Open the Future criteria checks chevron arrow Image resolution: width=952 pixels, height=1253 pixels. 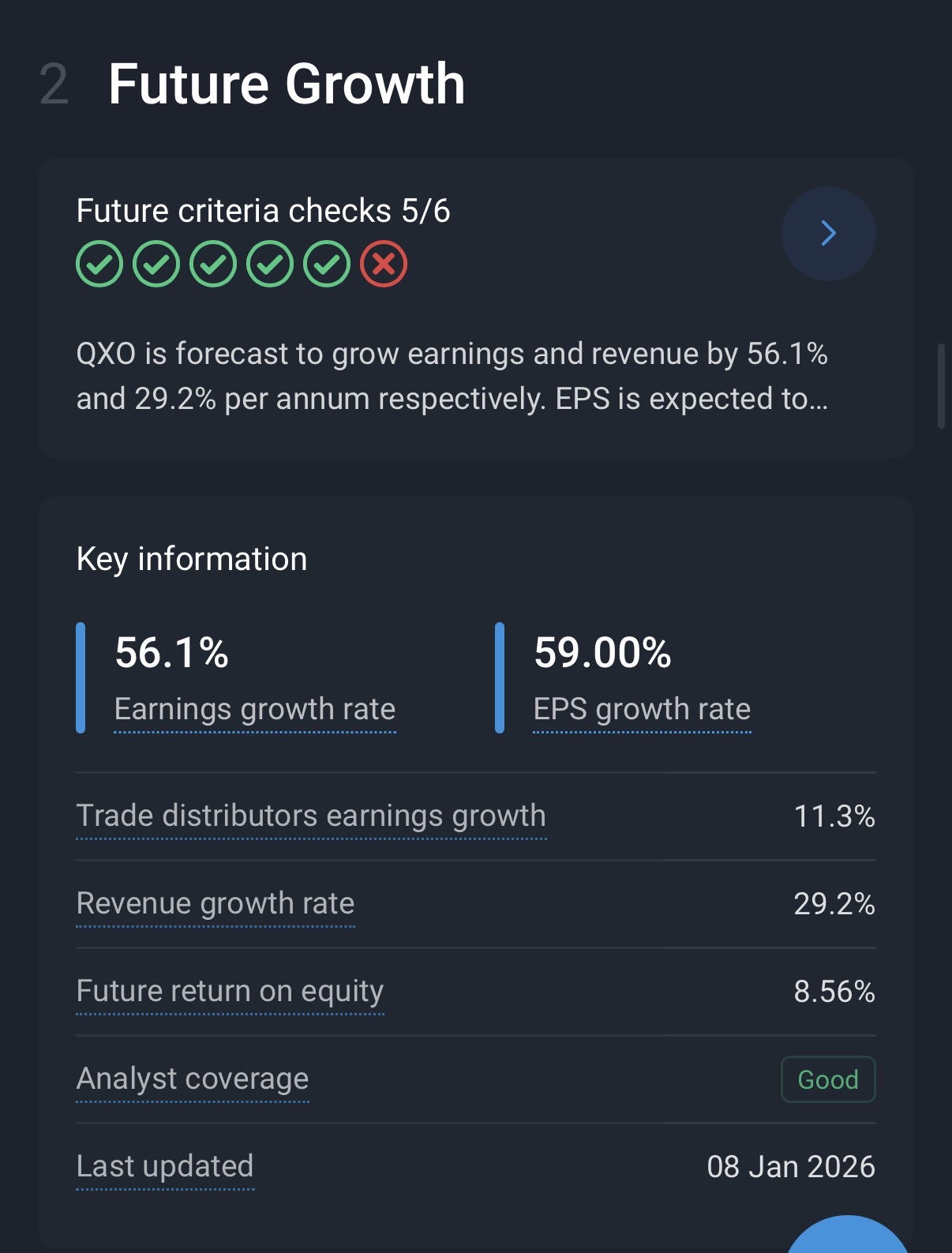point(828,234)
